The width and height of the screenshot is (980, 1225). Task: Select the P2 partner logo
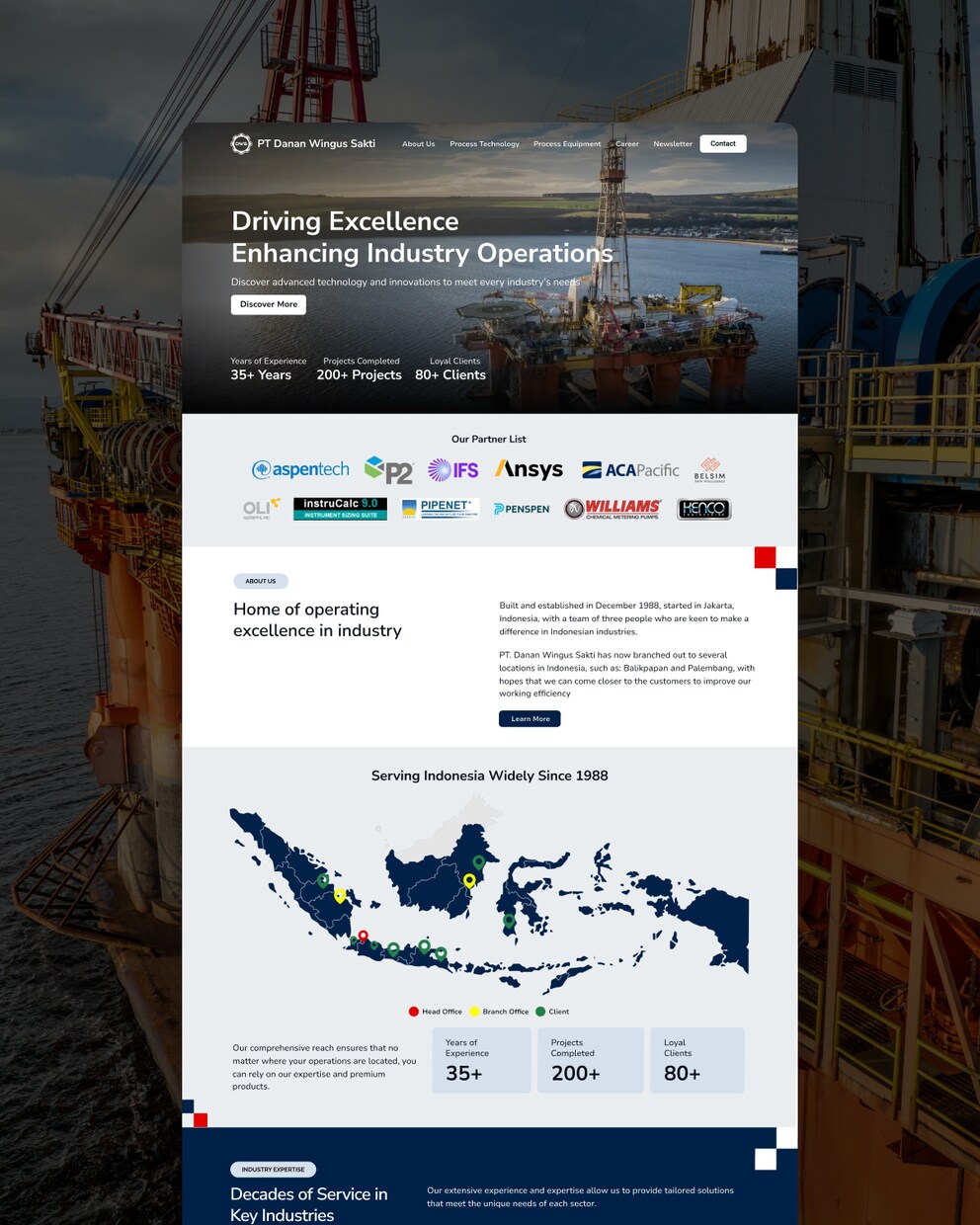388,470
